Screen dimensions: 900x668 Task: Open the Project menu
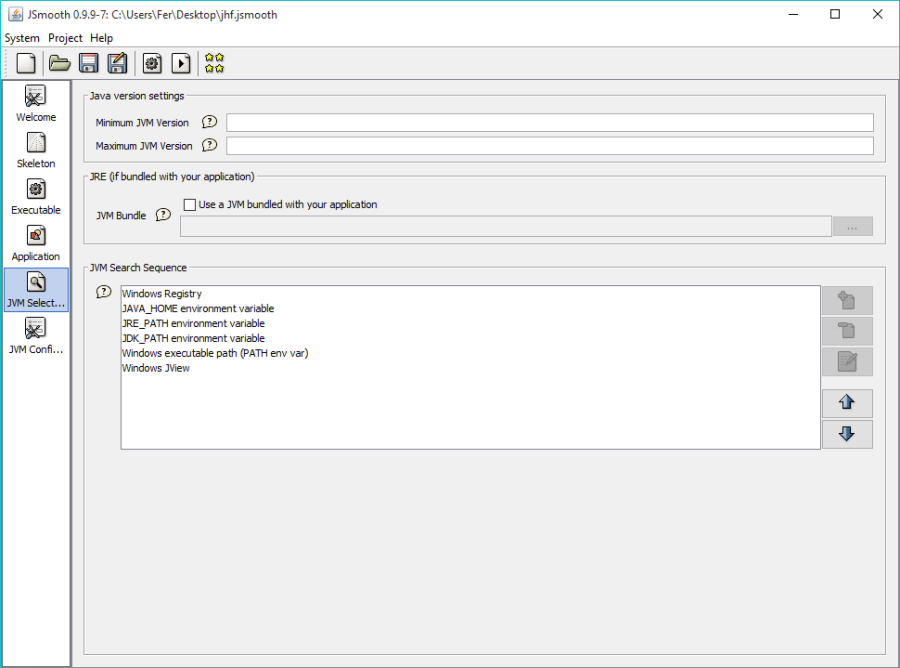65,38
